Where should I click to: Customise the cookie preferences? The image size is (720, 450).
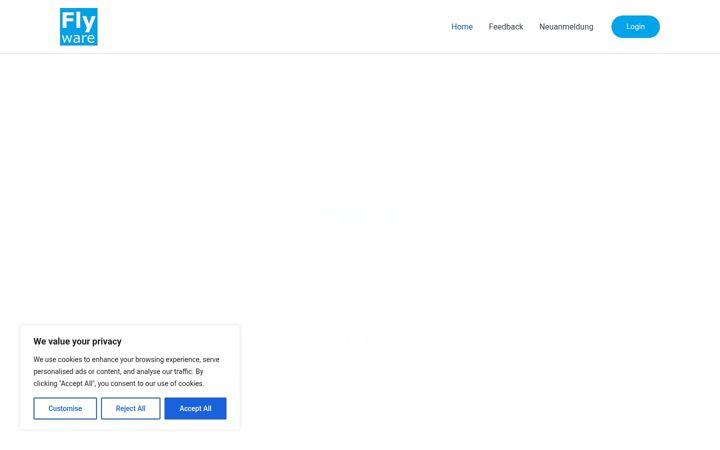coord(65,408)
